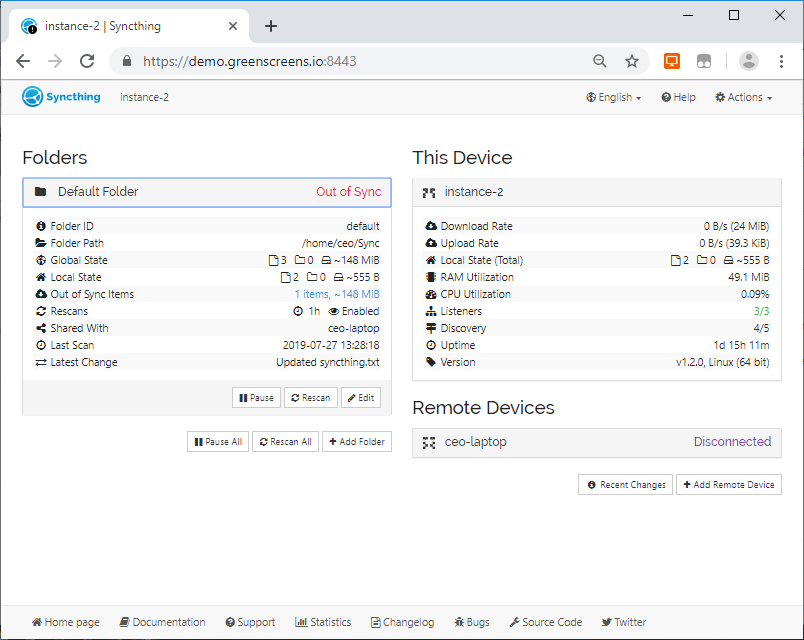This screenshot has height=640, width=804.
Task: Click the Download Rate cloud icon
Action: (431, 226)
